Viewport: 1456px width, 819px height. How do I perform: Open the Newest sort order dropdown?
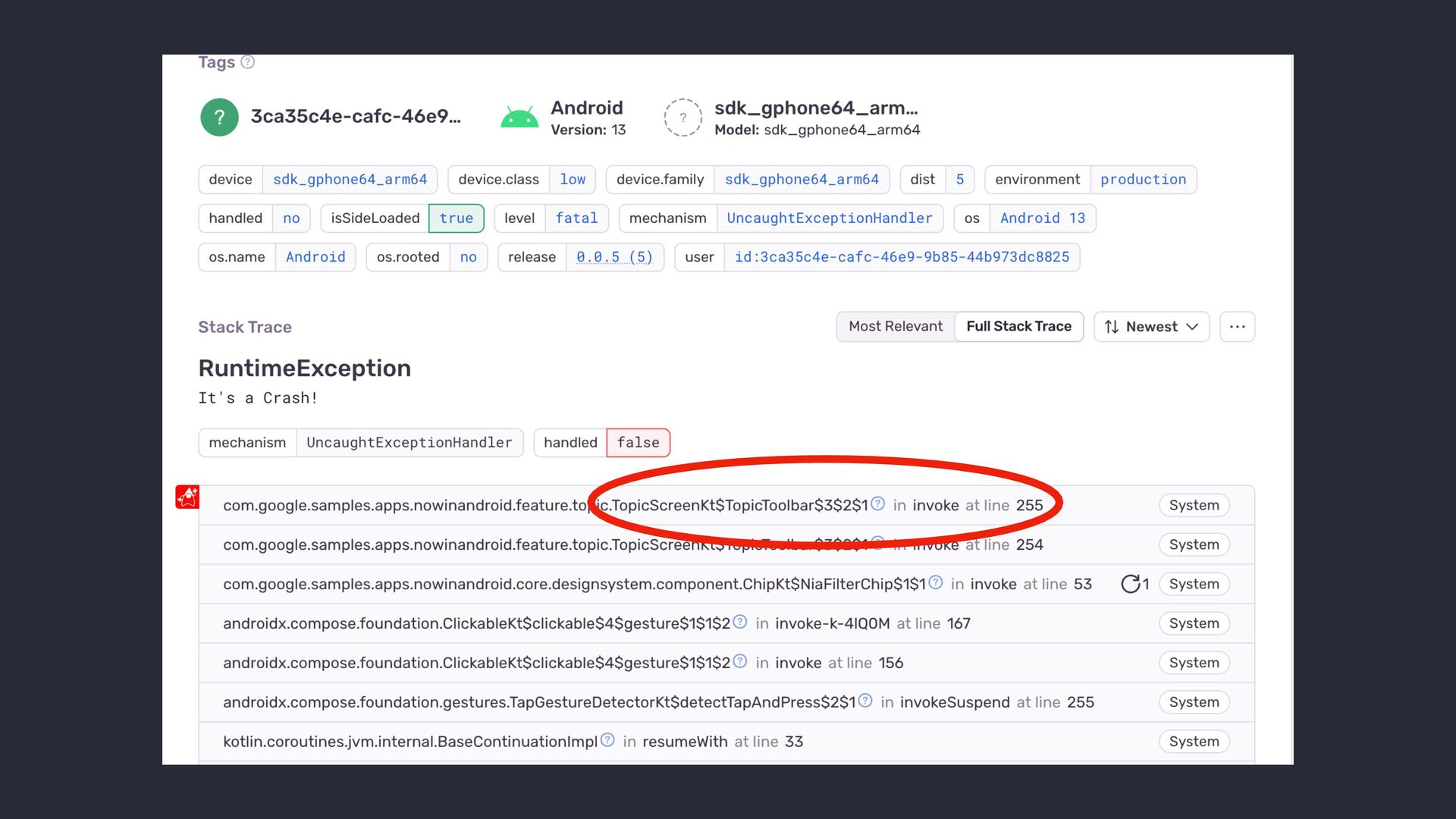point(1151,327)
